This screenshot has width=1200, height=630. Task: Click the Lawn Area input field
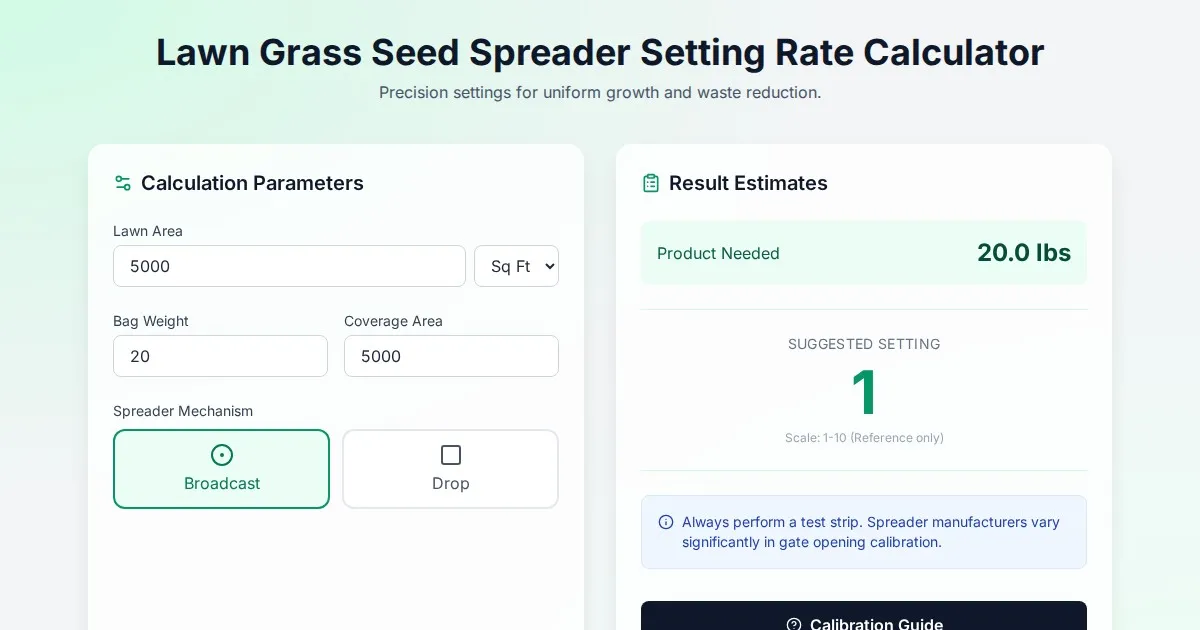pos(289,266)
